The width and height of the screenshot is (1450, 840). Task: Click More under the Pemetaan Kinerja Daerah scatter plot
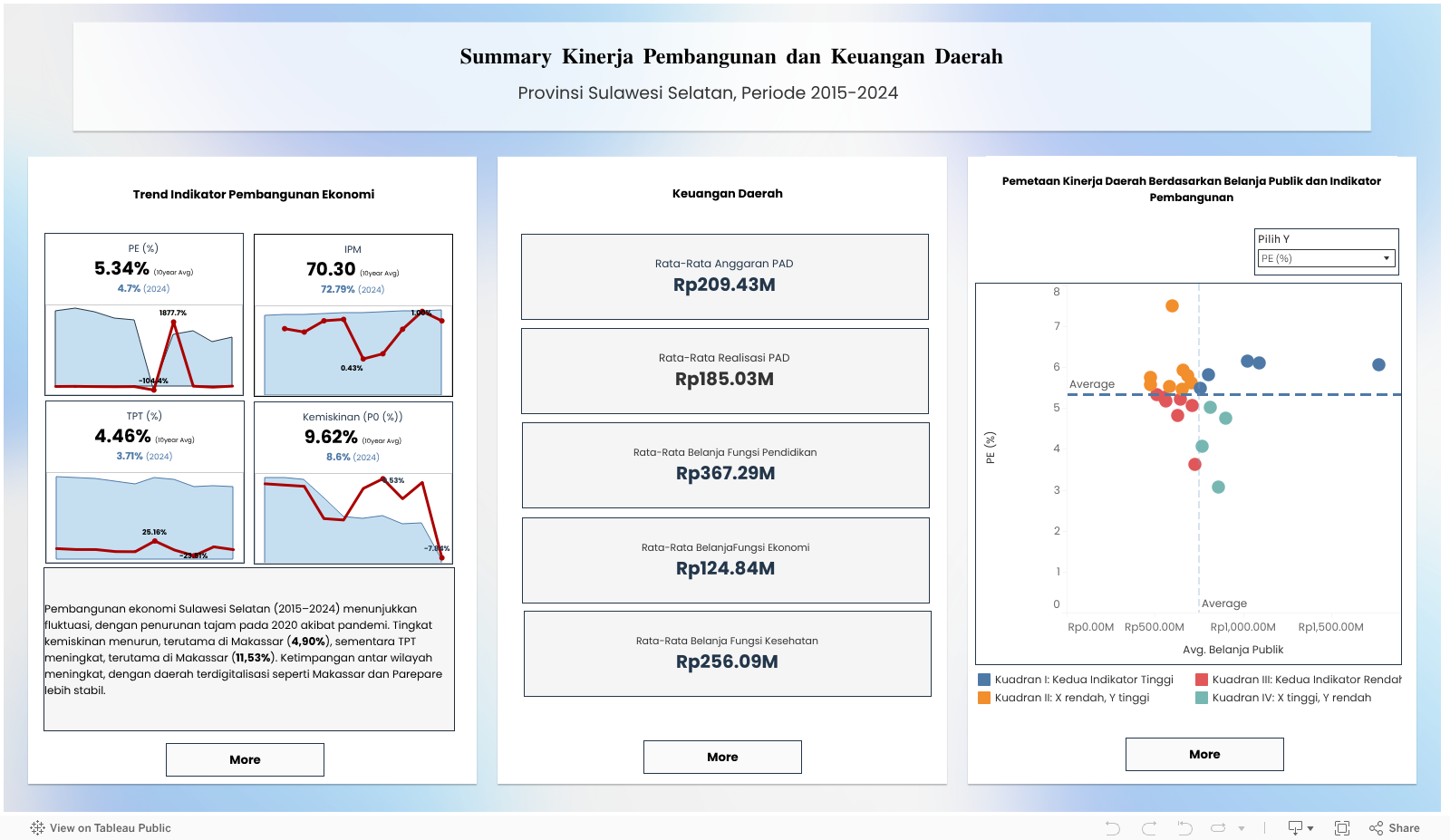point(1204,754)
